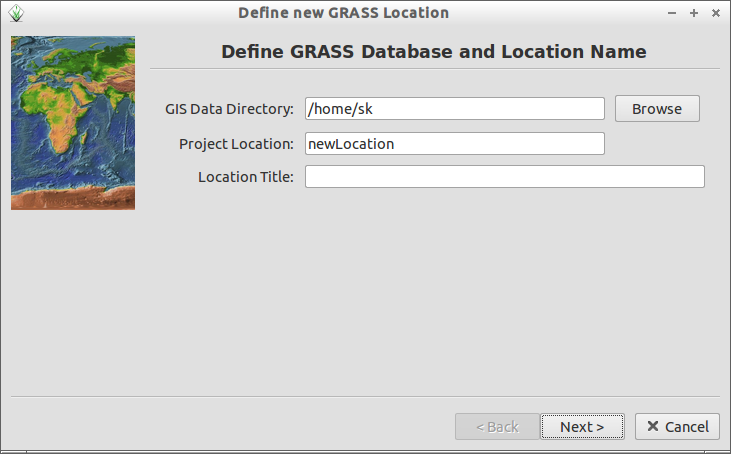The image size is (731, 454).
Task: Close the Define new GRASS Location dialog
Action: [716, 13]
